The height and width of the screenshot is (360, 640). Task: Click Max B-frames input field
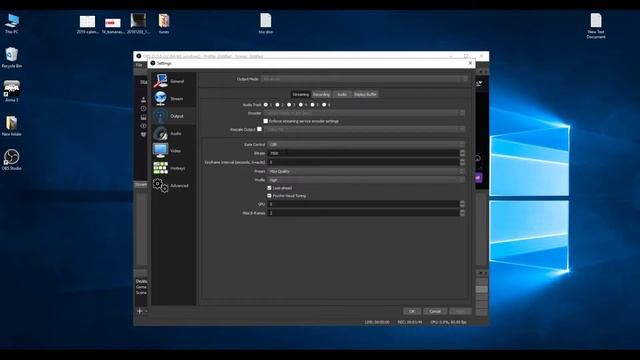click(363, 213)
